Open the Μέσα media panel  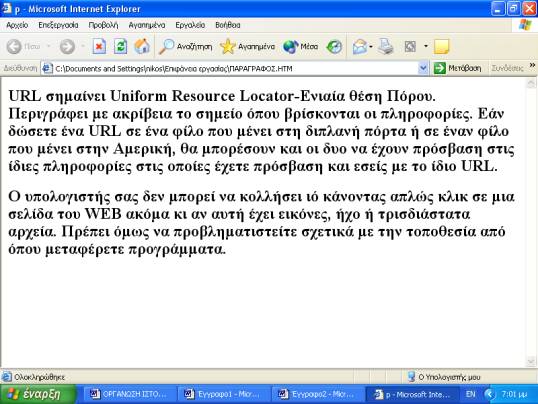coord(301,46)
